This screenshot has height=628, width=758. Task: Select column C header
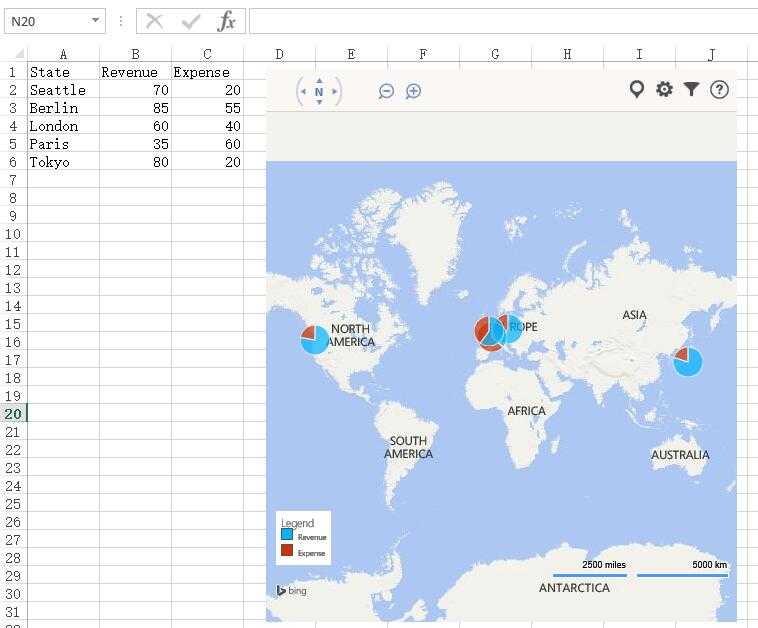pyautogui.click(x=207, y=54)
